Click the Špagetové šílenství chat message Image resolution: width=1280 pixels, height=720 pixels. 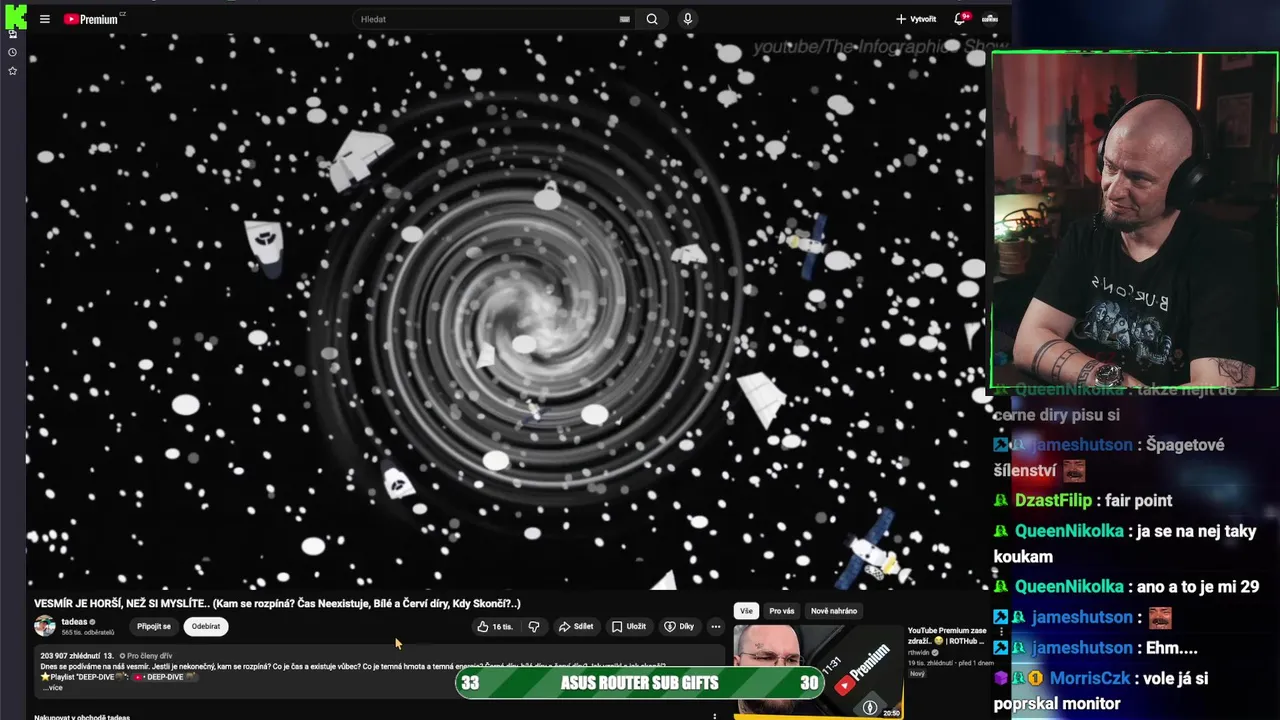pos(1109,457)
